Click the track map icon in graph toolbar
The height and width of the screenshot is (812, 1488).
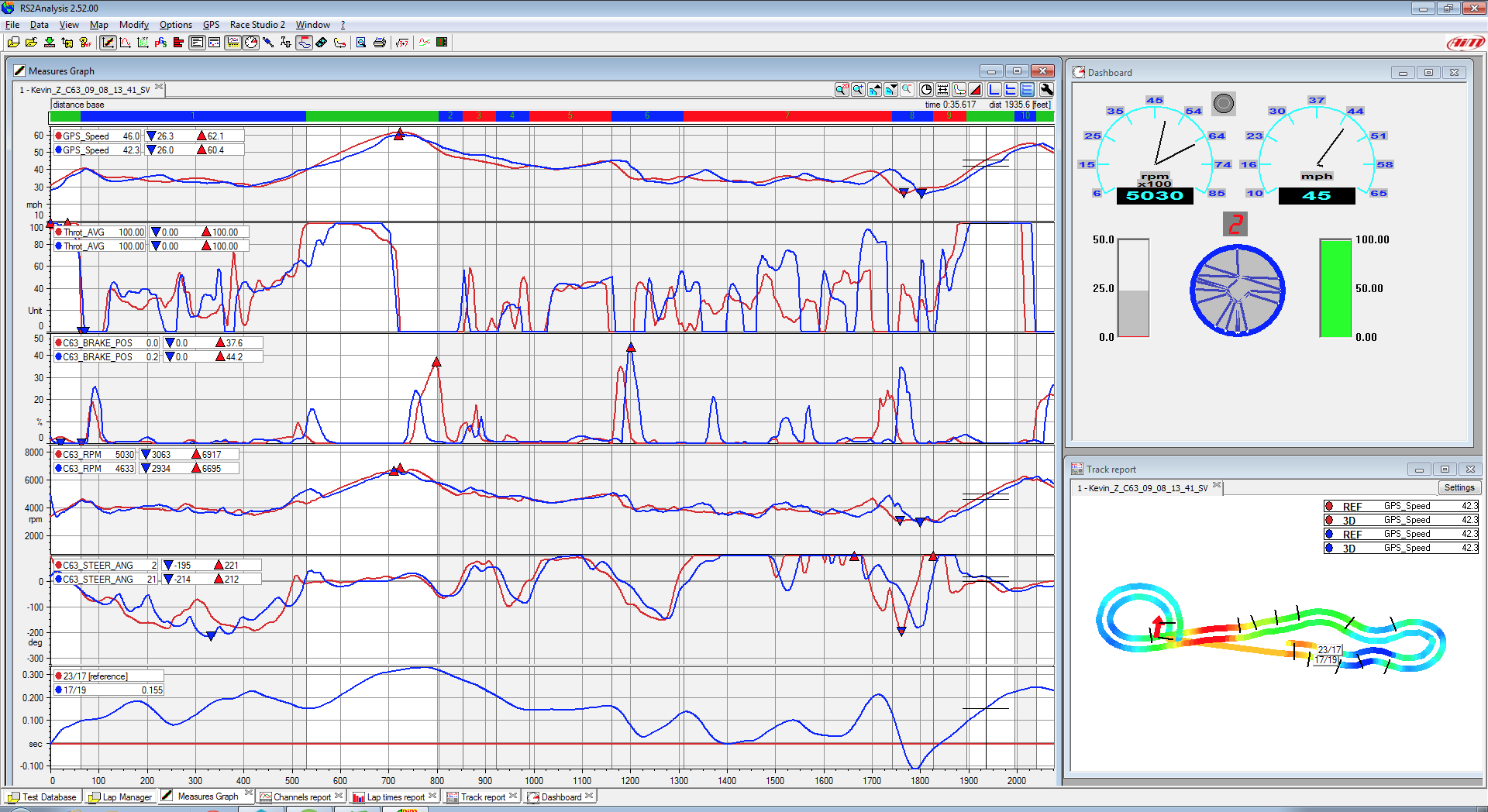pyautogui.click(x=959, y=90)
